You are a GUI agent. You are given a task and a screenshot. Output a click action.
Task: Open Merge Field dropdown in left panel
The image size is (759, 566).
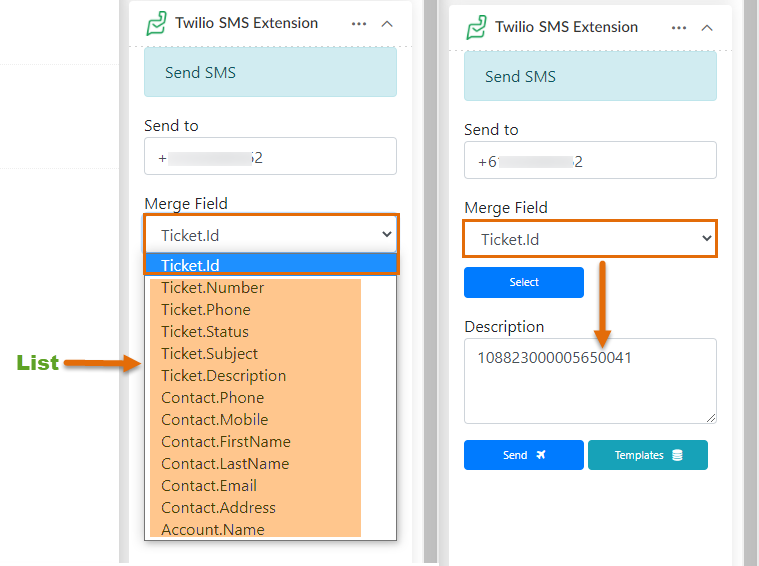click(271, 235)
